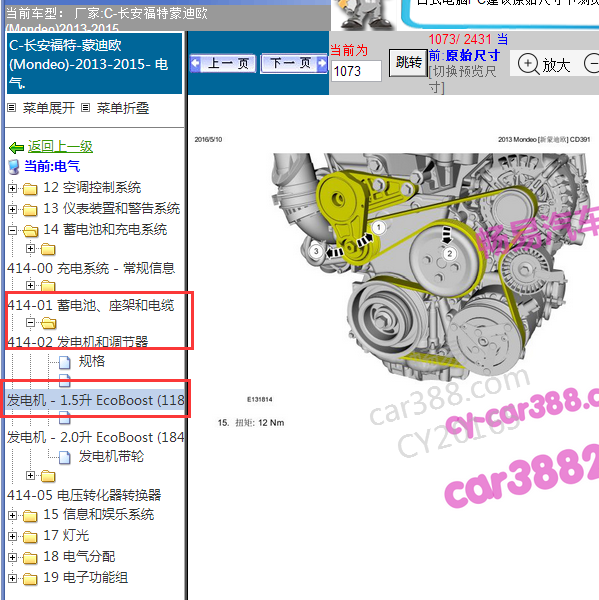Click the 18 电气分配 folder icon

(x=30, y=558)
